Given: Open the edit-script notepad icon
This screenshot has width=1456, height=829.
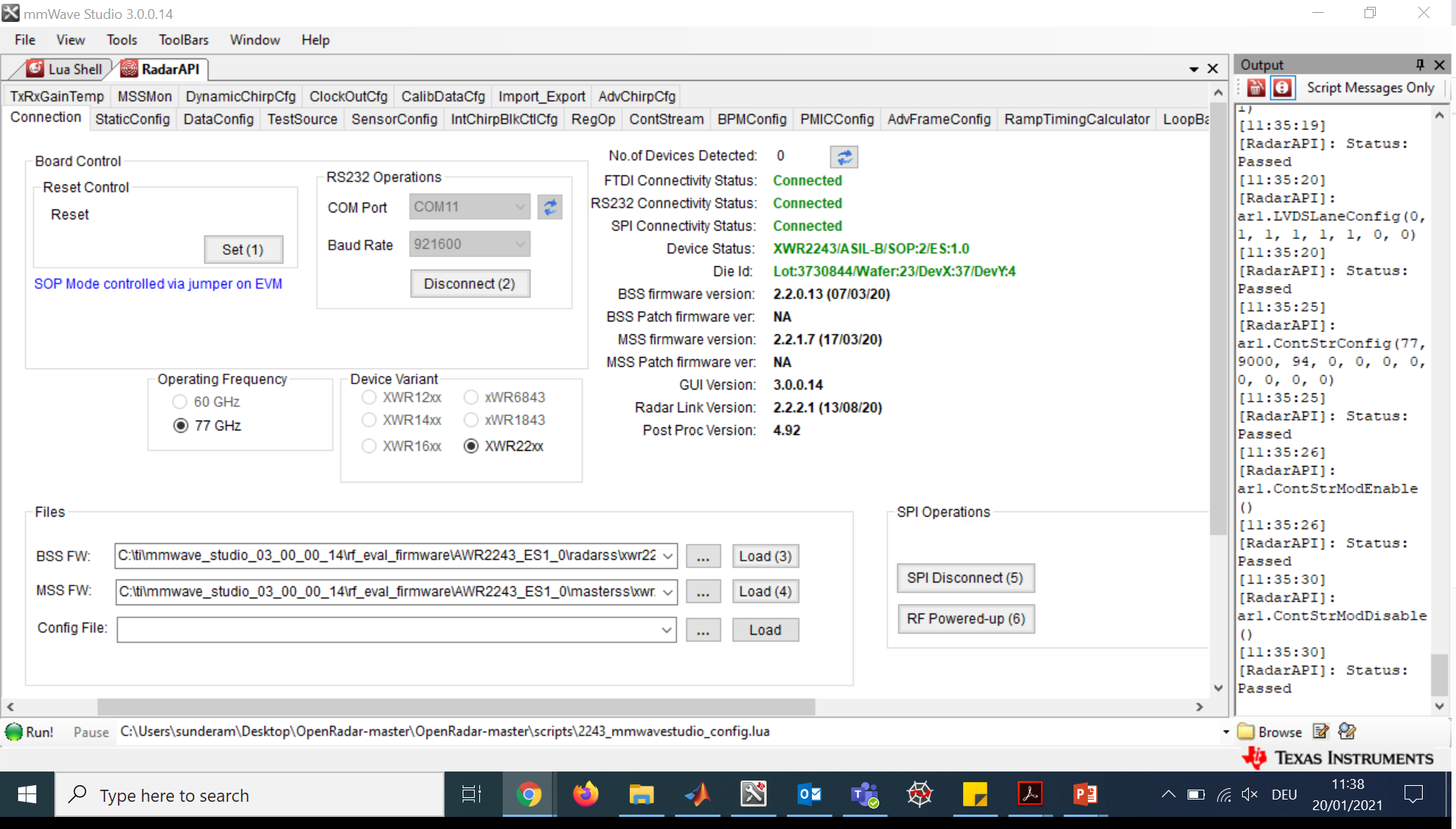Looking at the screenshot, I should tap(1321, 731).
